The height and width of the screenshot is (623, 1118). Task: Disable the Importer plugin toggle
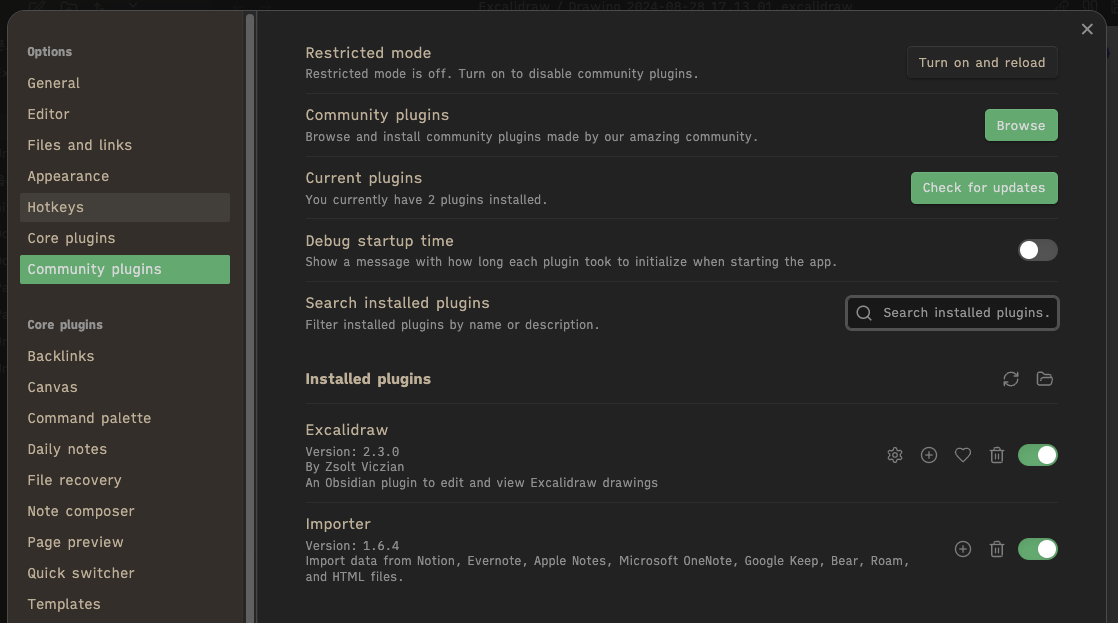(x=1037, y=549)
